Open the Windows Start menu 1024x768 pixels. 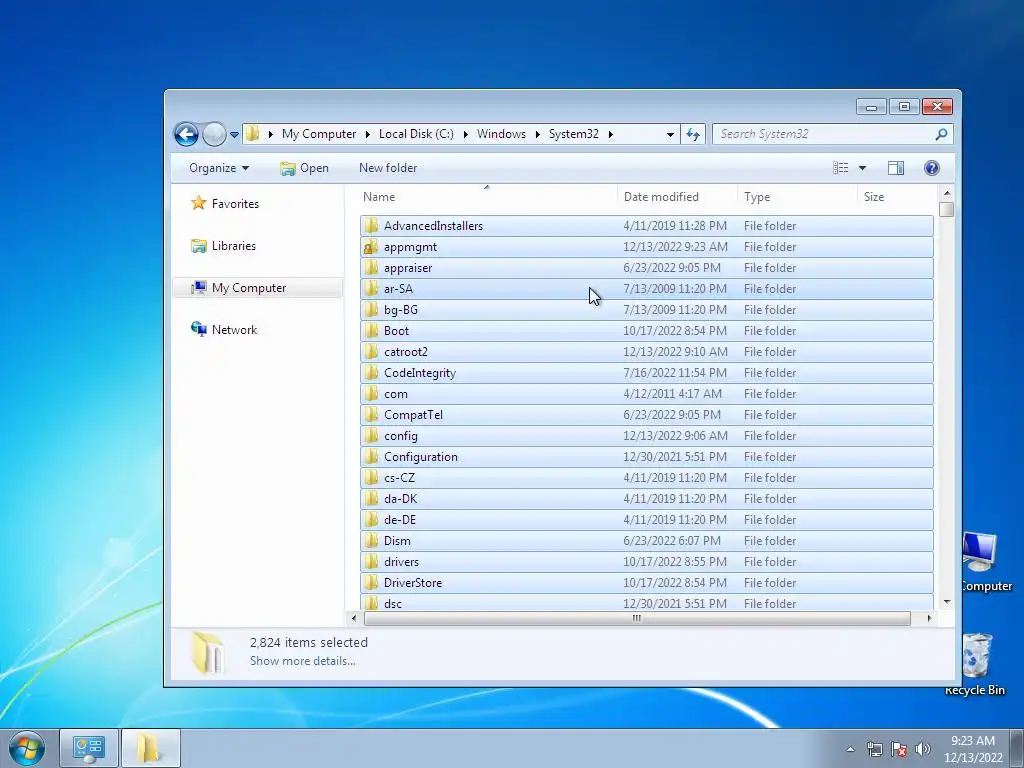[x=27, y=748]
